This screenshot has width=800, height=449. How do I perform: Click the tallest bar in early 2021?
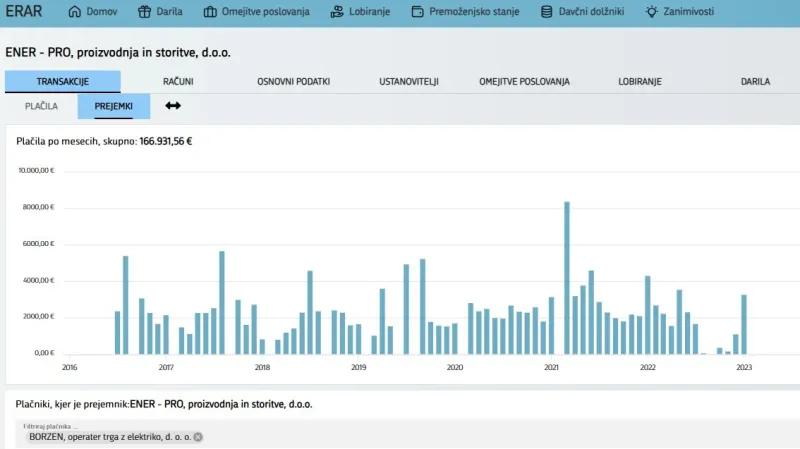point(567,278)
